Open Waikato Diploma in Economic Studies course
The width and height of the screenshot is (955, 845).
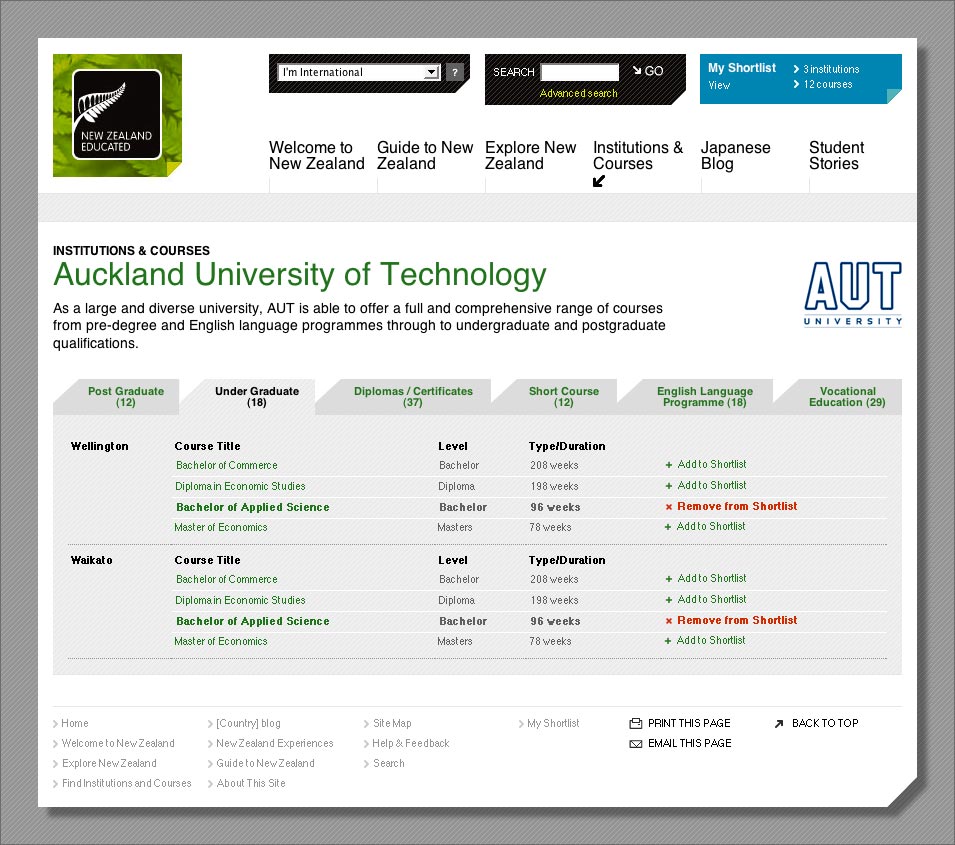pyautogui.click(x=240, y=600)
